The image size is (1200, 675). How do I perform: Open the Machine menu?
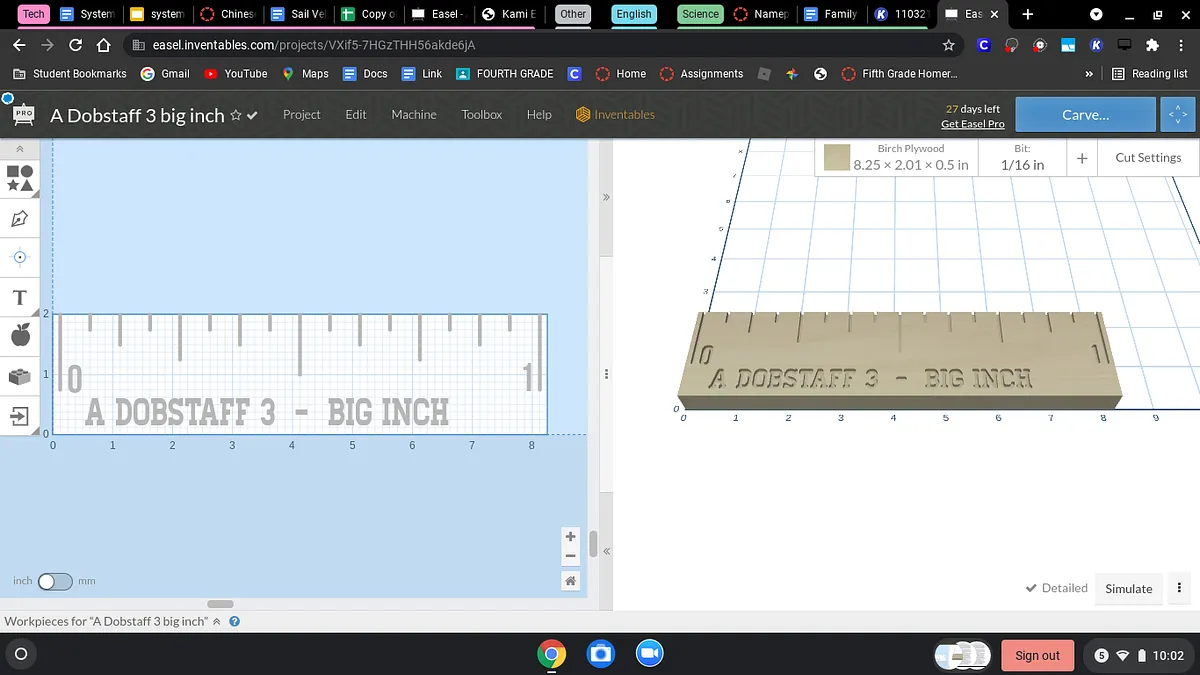413,115
